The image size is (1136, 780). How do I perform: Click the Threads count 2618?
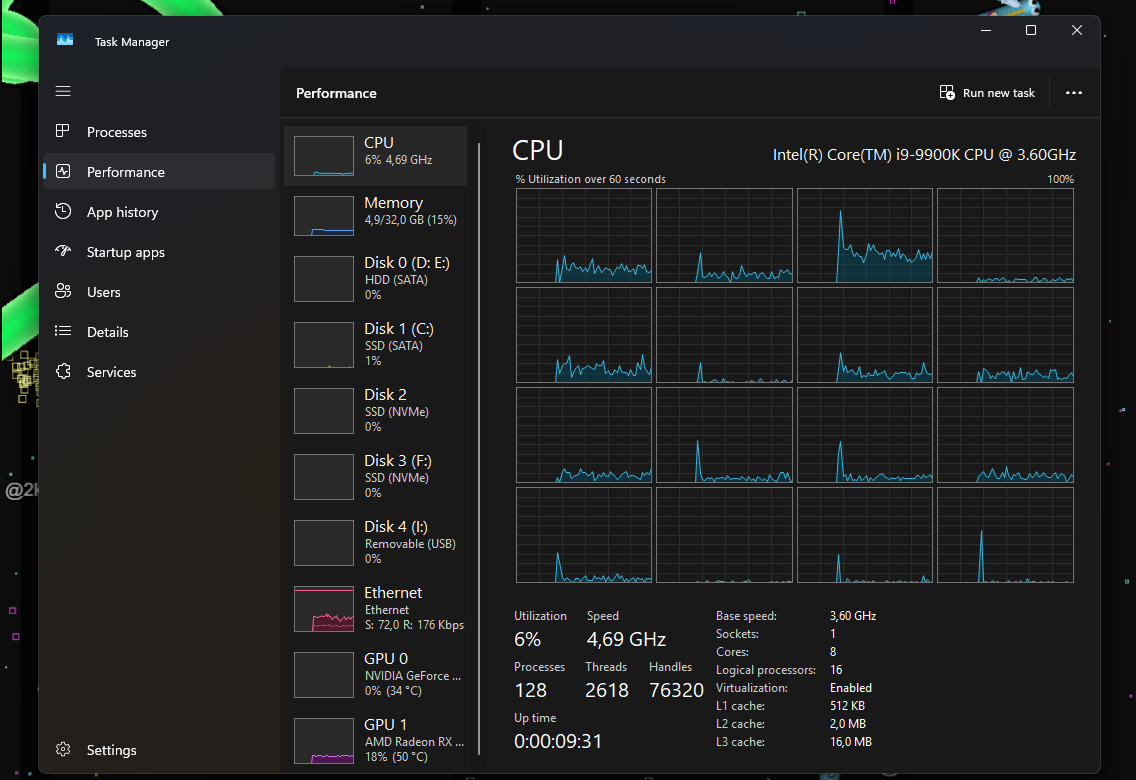606,690
